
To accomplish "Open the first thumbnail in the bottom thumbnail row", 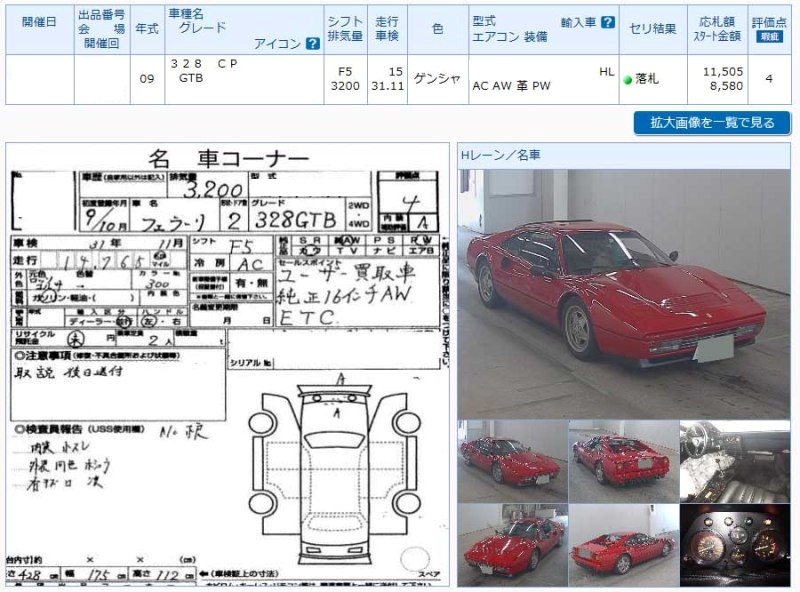I will pos(513,545).
